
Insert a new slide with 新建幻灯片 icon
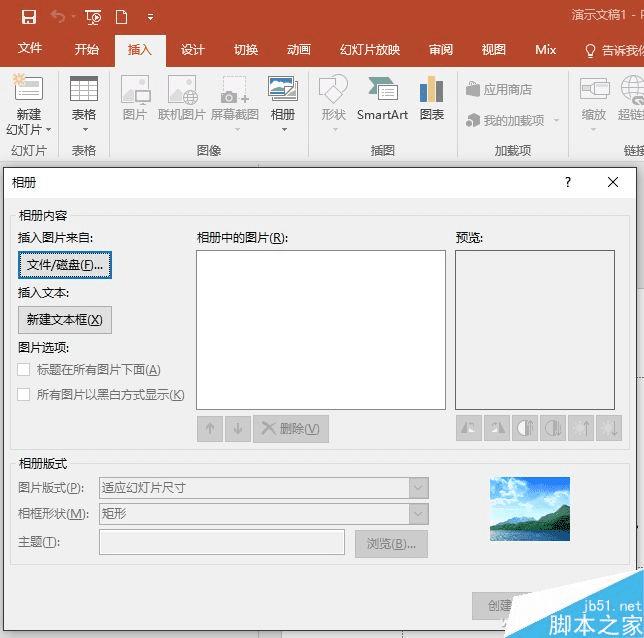tap(28, 88)
